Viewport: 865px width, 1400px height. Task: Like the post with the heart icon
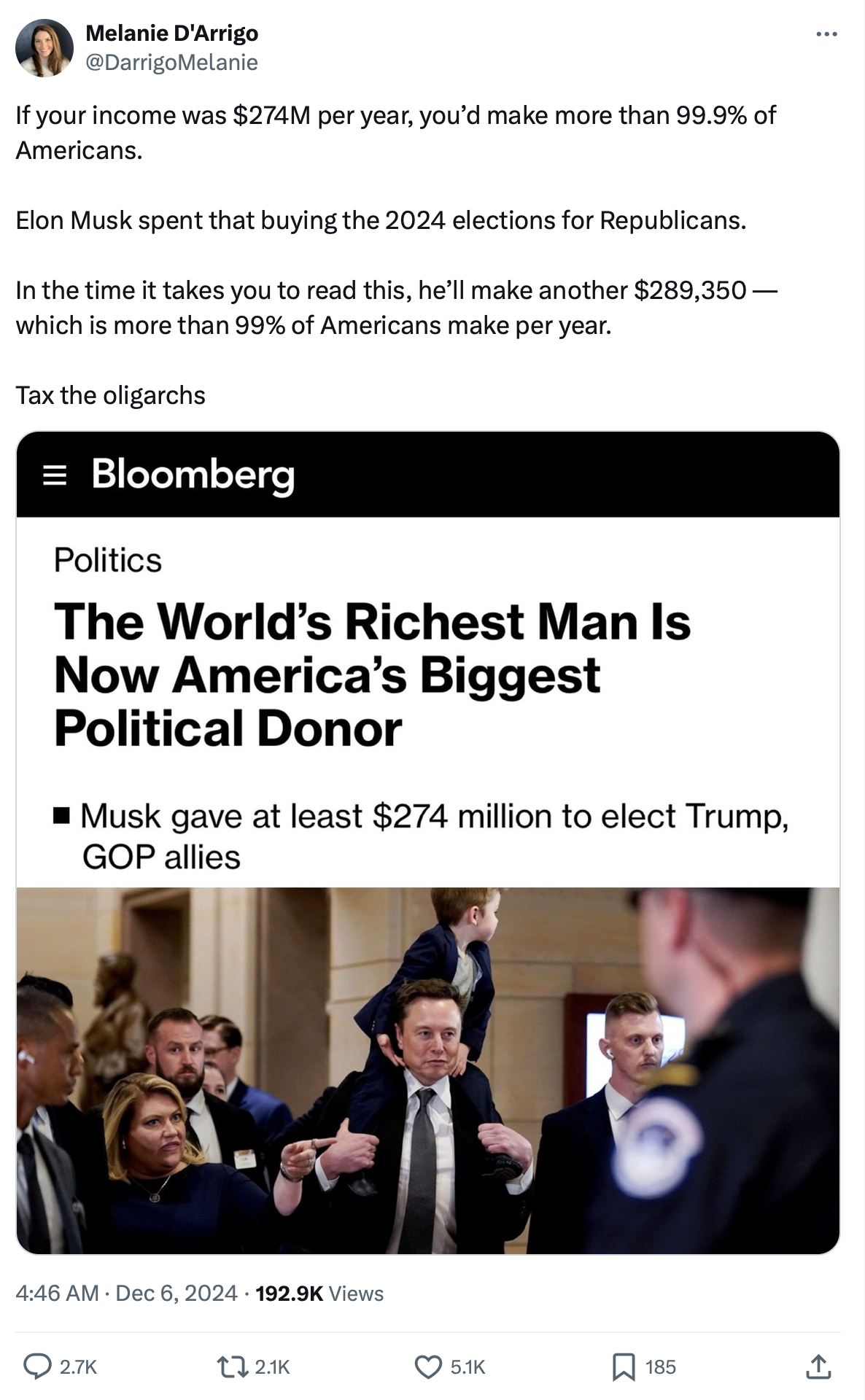pyautogui.click(x=428, y=1366)
